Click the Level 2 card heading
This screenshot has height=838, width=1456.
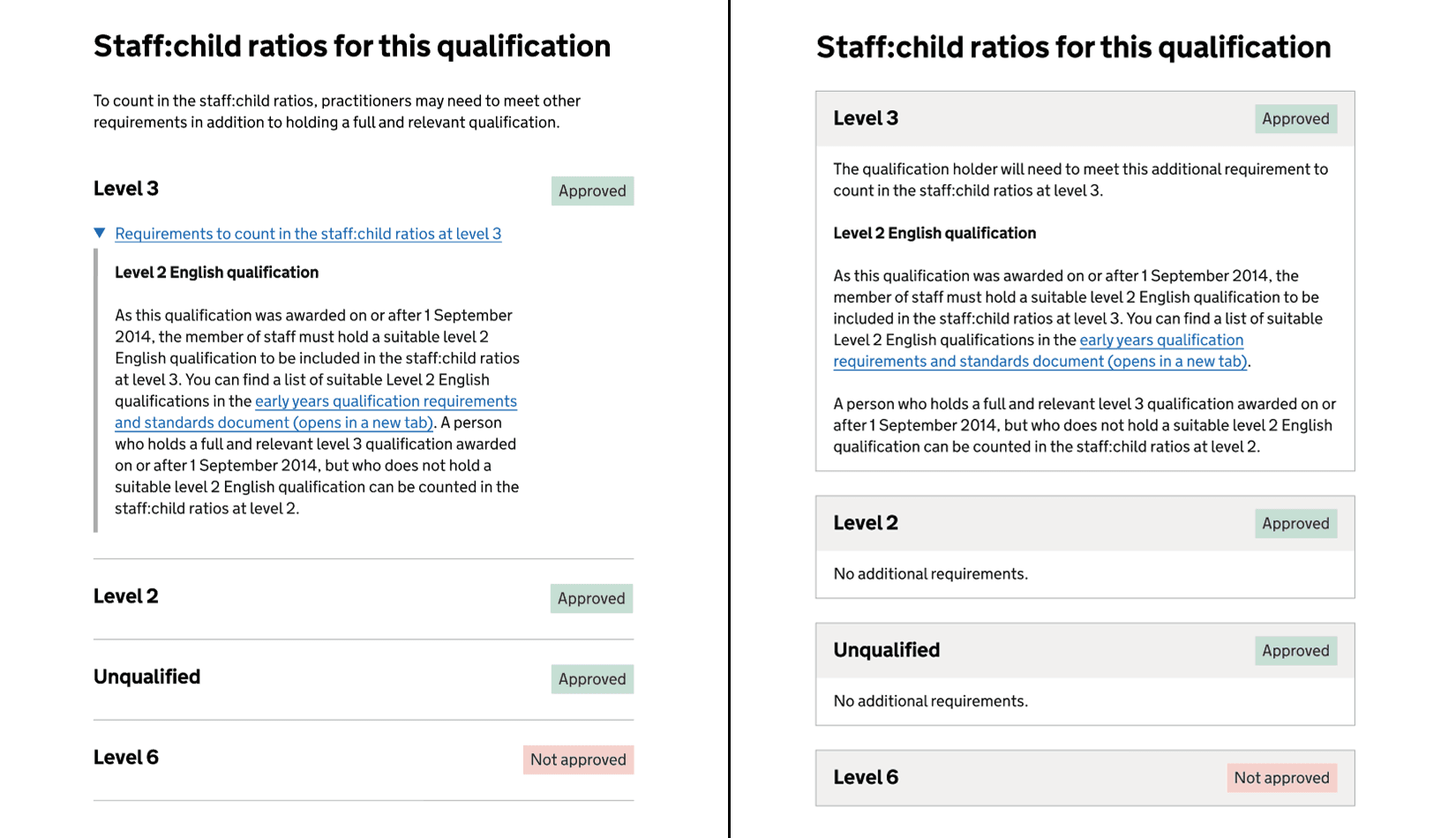pos(866,523)
